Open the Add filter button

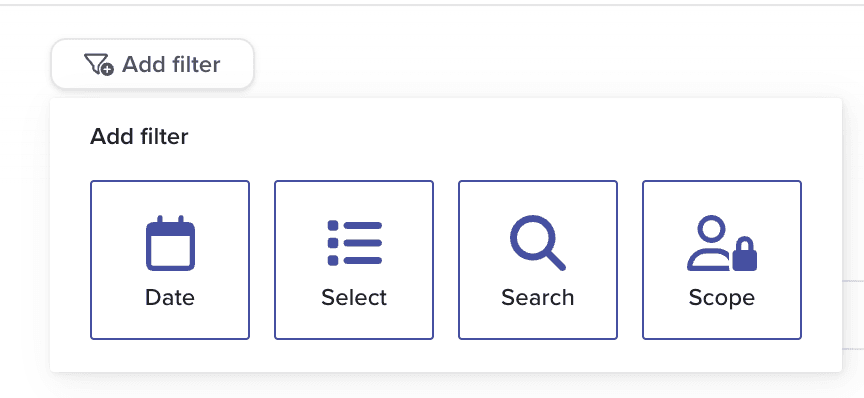click(x=152, y=64)
